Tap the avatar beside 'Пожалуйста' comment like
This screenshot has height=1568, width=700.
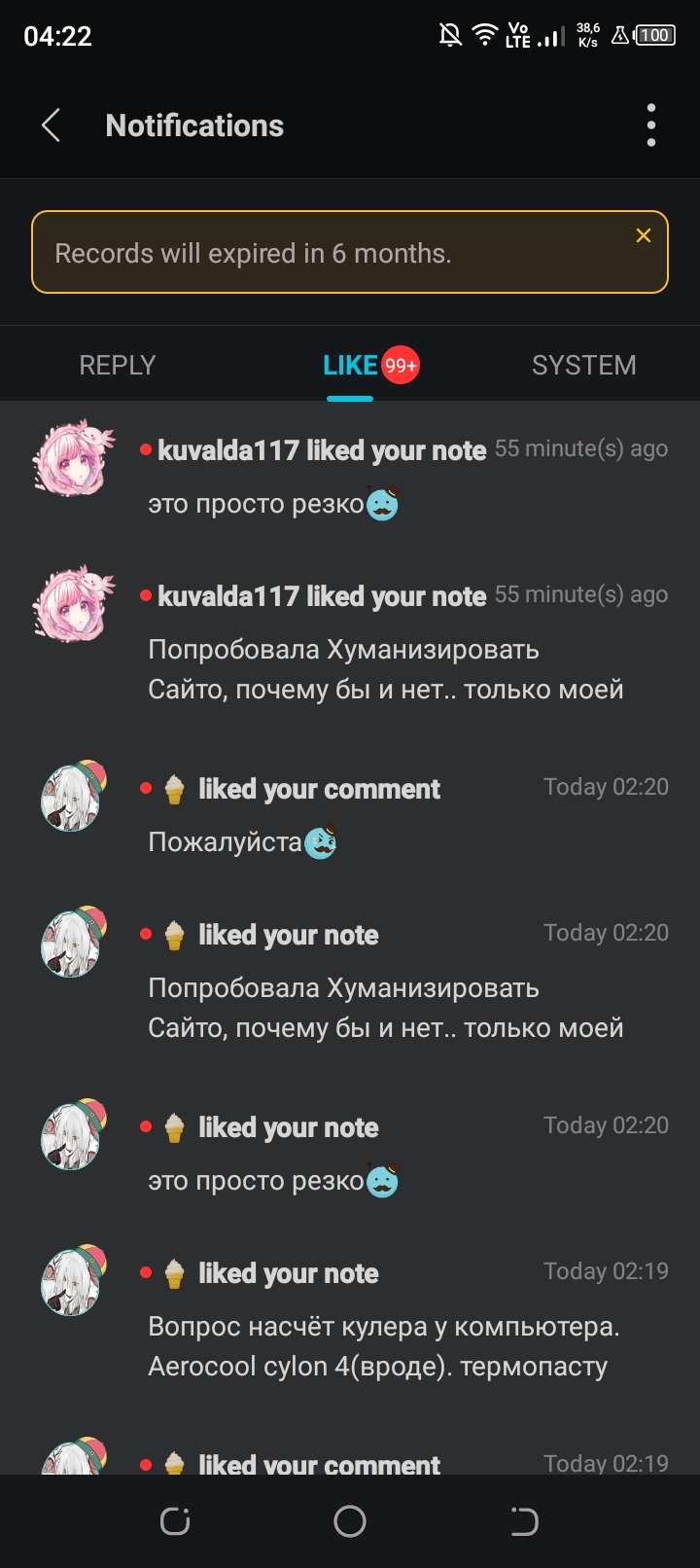point(73,796)
